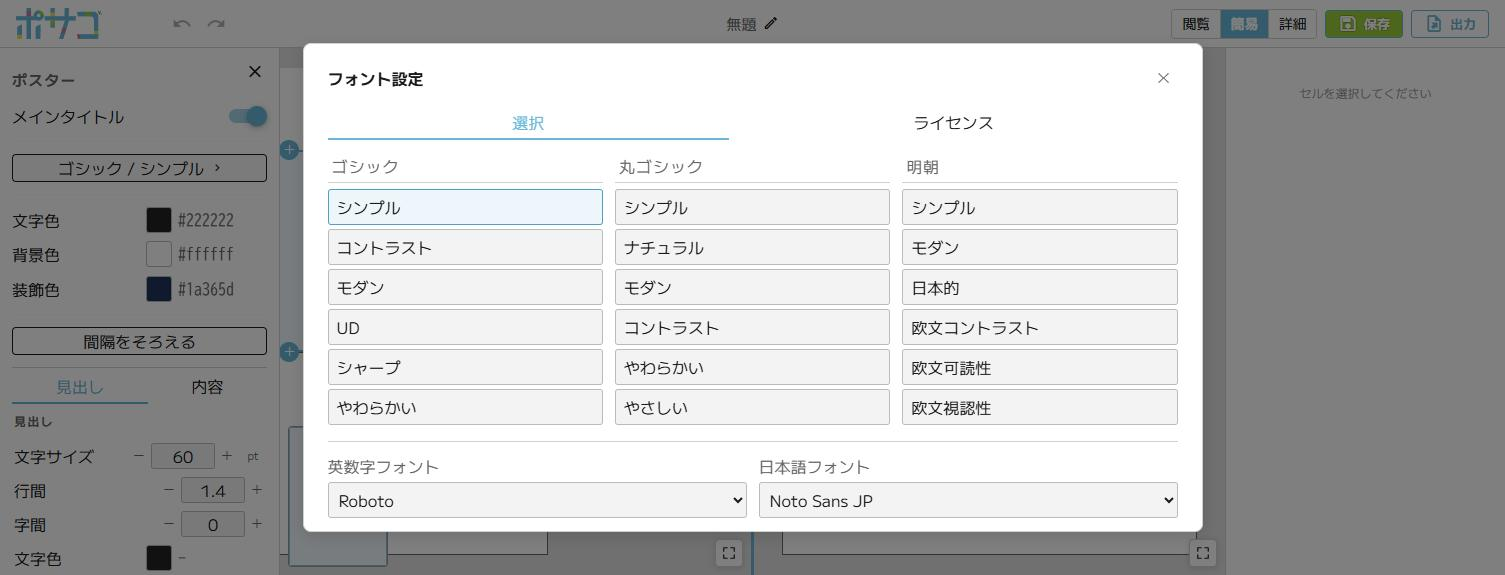Close the フォント設定 dialog with the X
This screenshot has width=1505, height=575.
pyautogui.click(x=1163, y=78)
